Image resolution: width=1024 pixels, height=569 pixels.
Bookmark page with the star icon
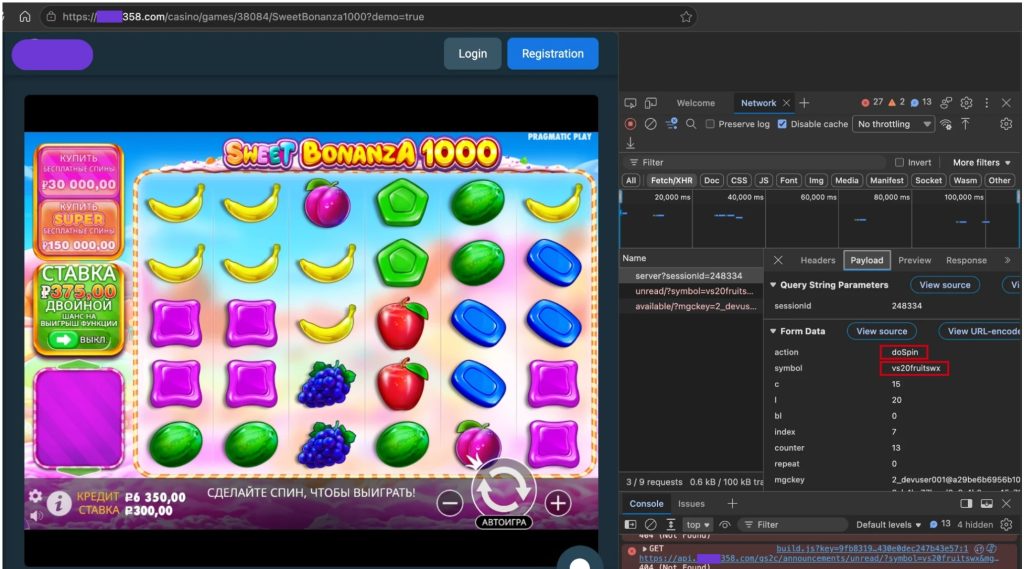click(686, 17)
